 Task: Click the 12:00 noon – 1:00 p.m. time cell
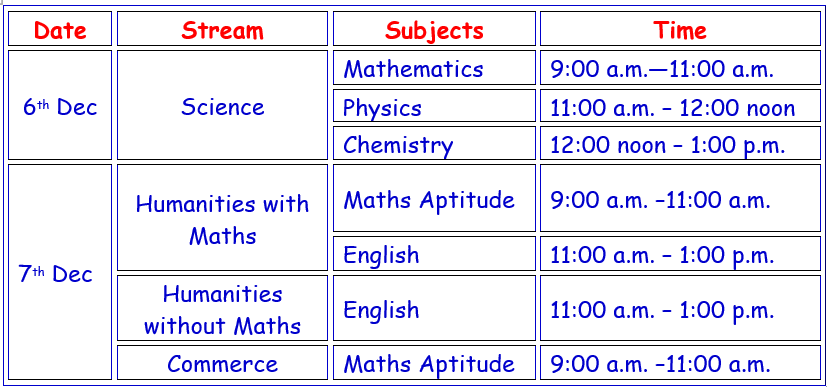coord(680,143)
